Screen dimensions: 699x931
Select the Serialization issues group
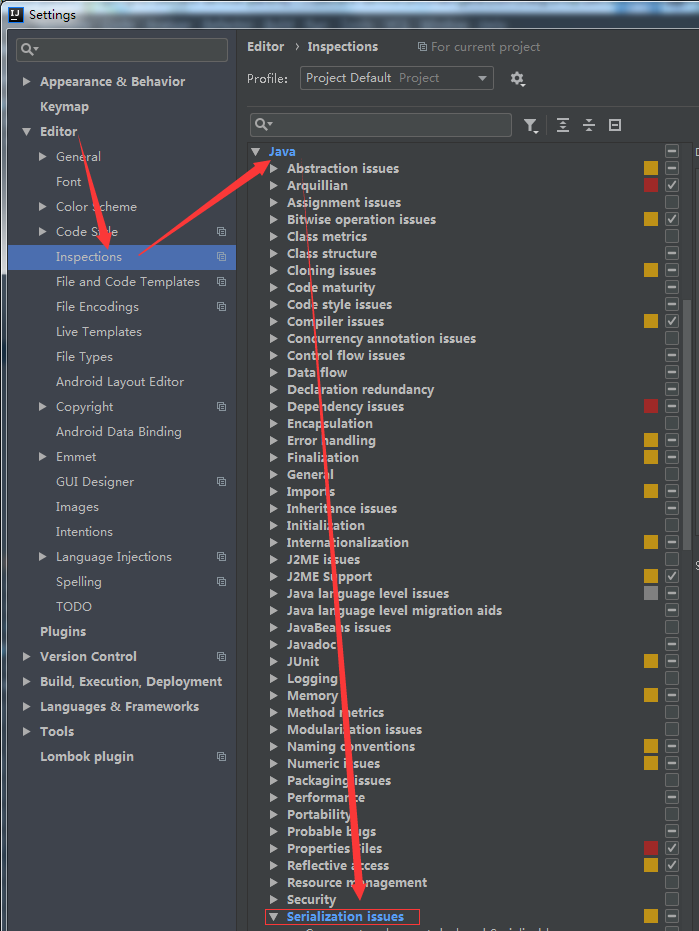pyautogui.click(x=345, y=916)
